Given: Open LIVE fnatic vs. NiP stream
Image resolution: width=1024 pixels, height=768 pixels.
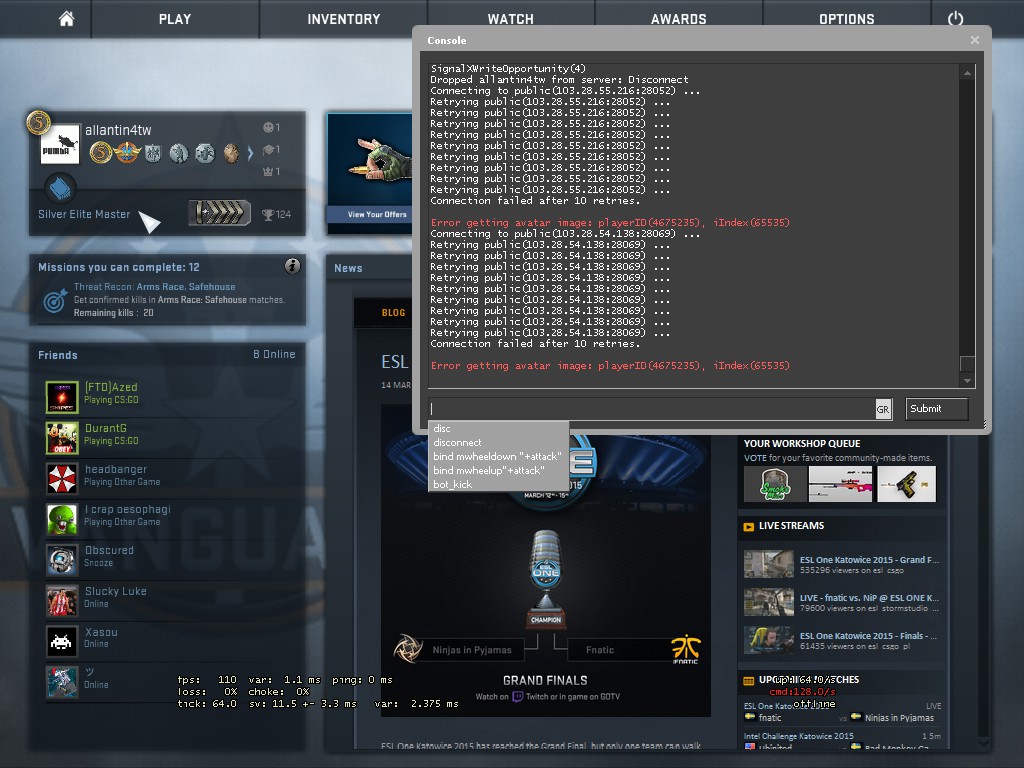Looking at the screenshot, I should [842, 602].
